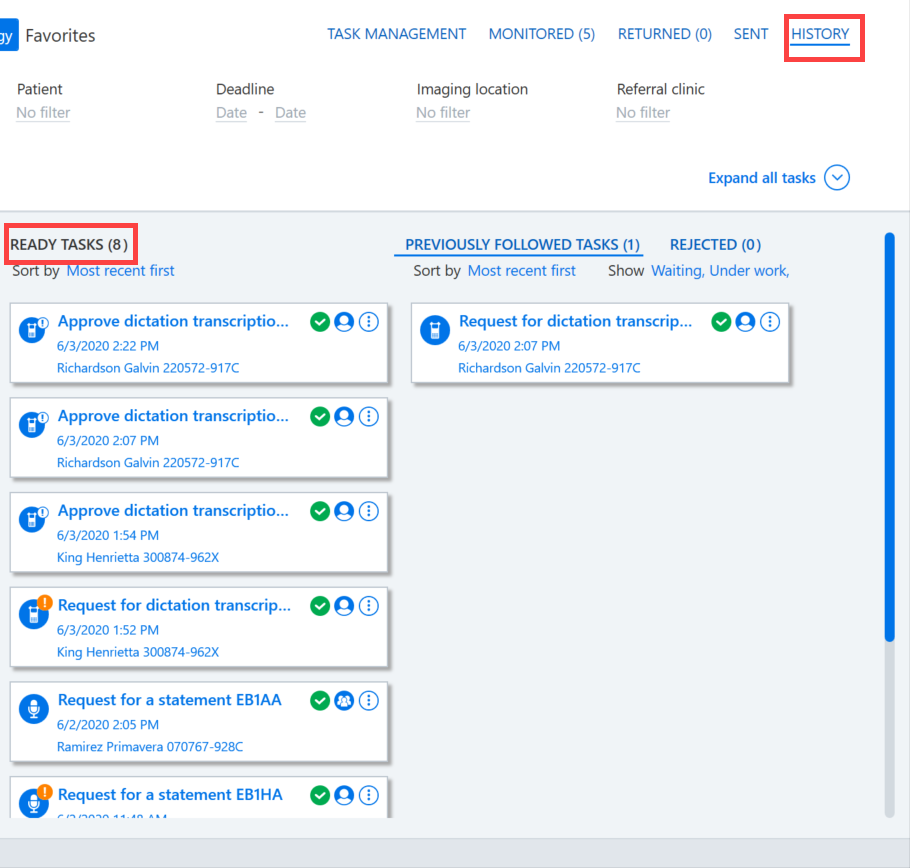Click green check status on 2:22 PM Approve task

point(320,321)
